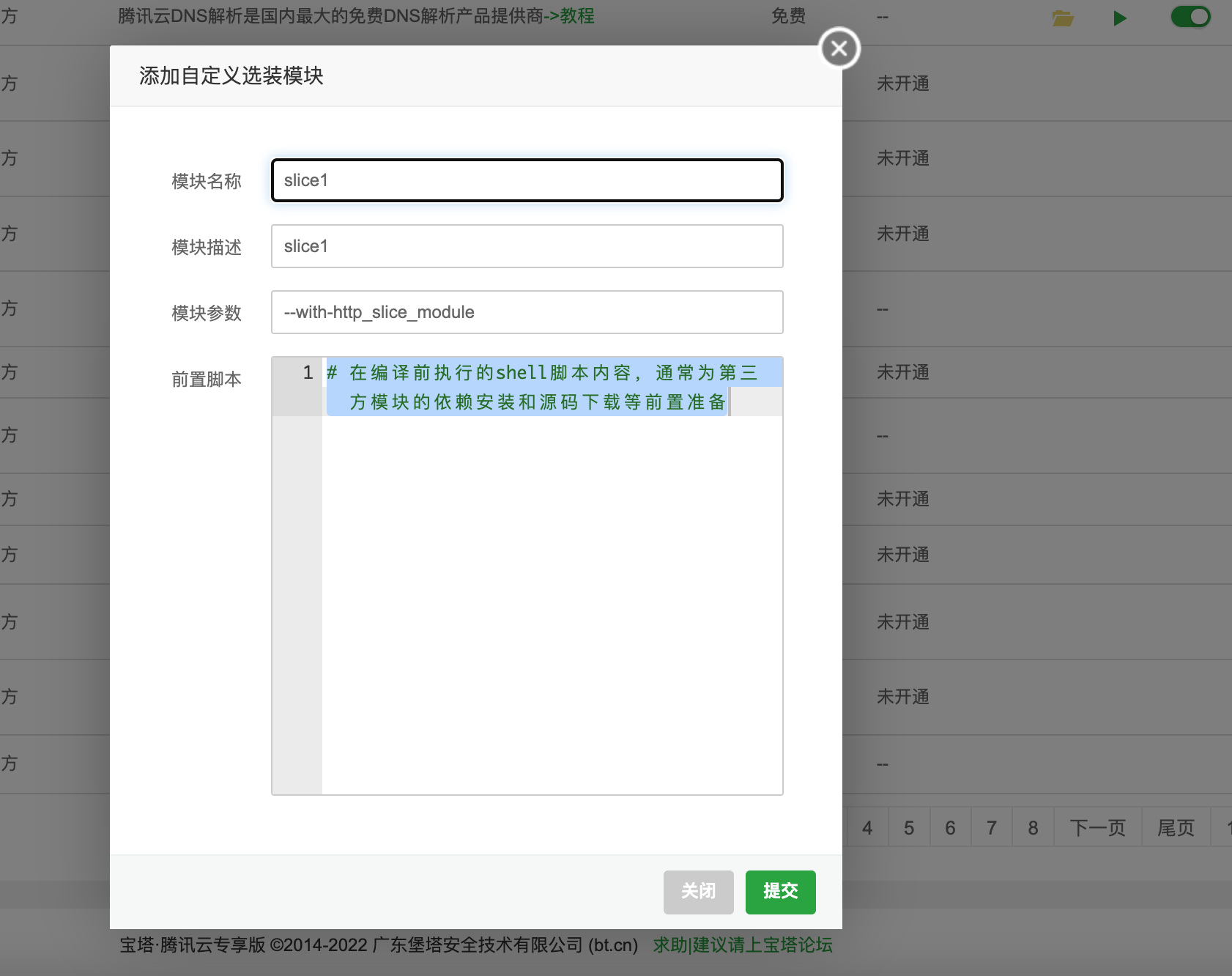Click the 模块参数 input field

[527, 312]
